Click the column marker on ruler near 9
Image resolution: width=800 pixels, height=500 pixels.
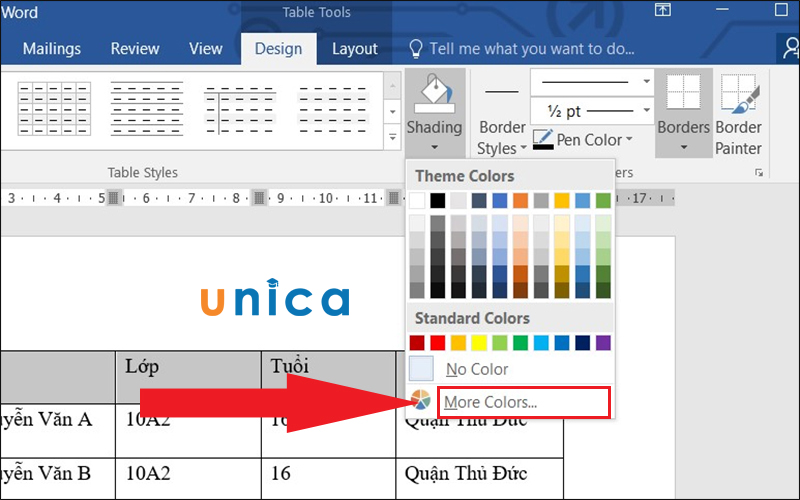259,197
